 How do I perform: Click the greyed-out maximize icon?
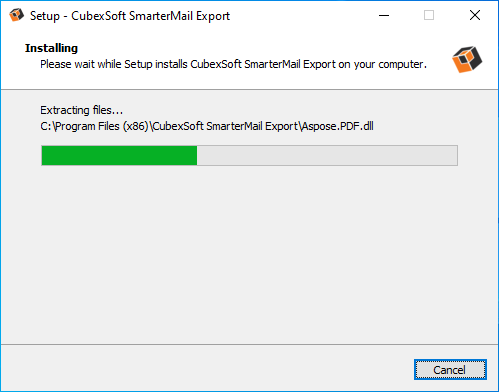click(429, 15)
